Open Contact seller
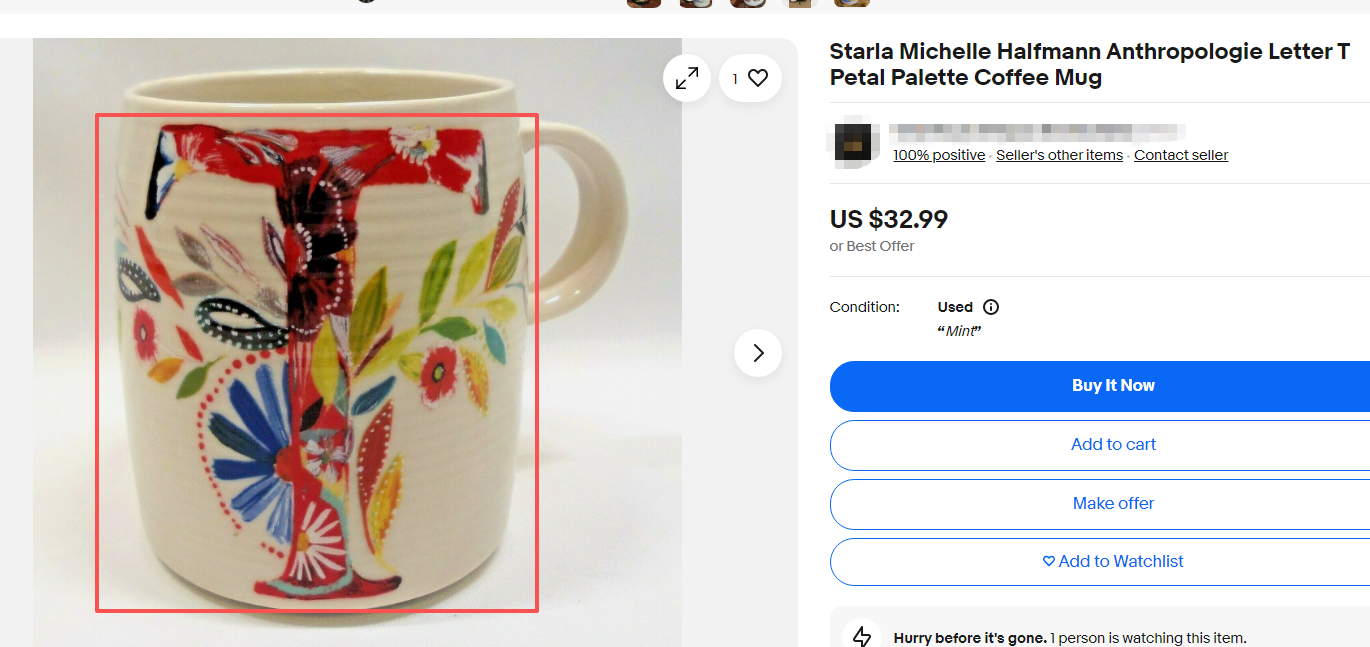 tap(1180, 155)
